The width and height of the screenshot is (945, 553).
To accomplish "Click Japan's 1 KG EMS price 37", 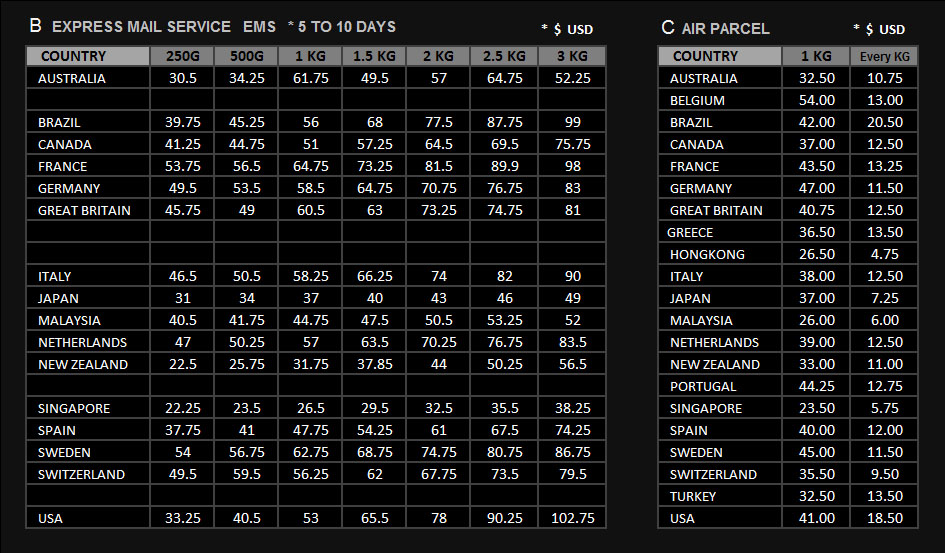I will [310, 298].
